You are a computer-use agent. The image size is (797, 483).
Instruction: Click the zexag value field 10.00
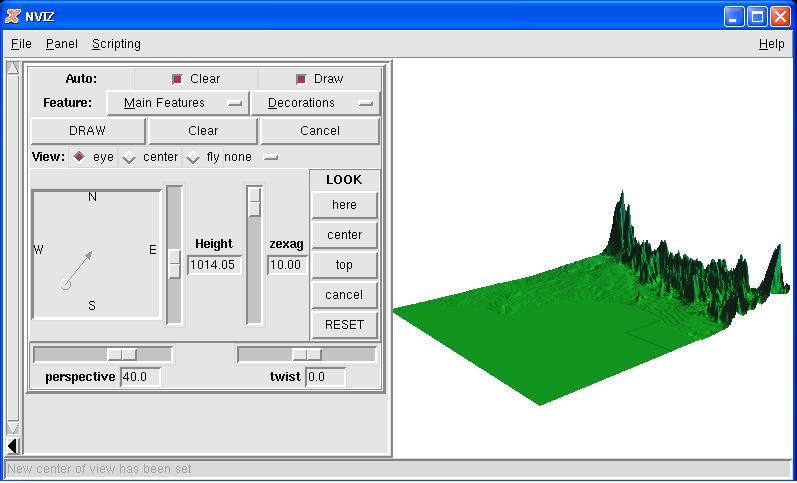click(287, 265)
